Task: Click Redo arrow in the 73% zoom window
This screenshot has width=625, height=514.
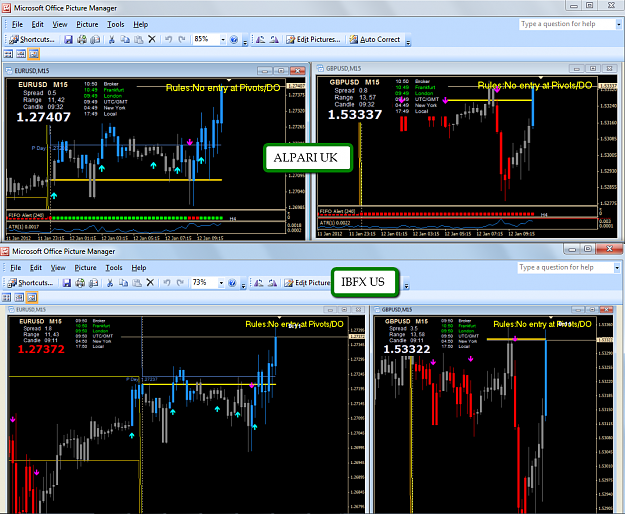Action: (x=180, y=283)
